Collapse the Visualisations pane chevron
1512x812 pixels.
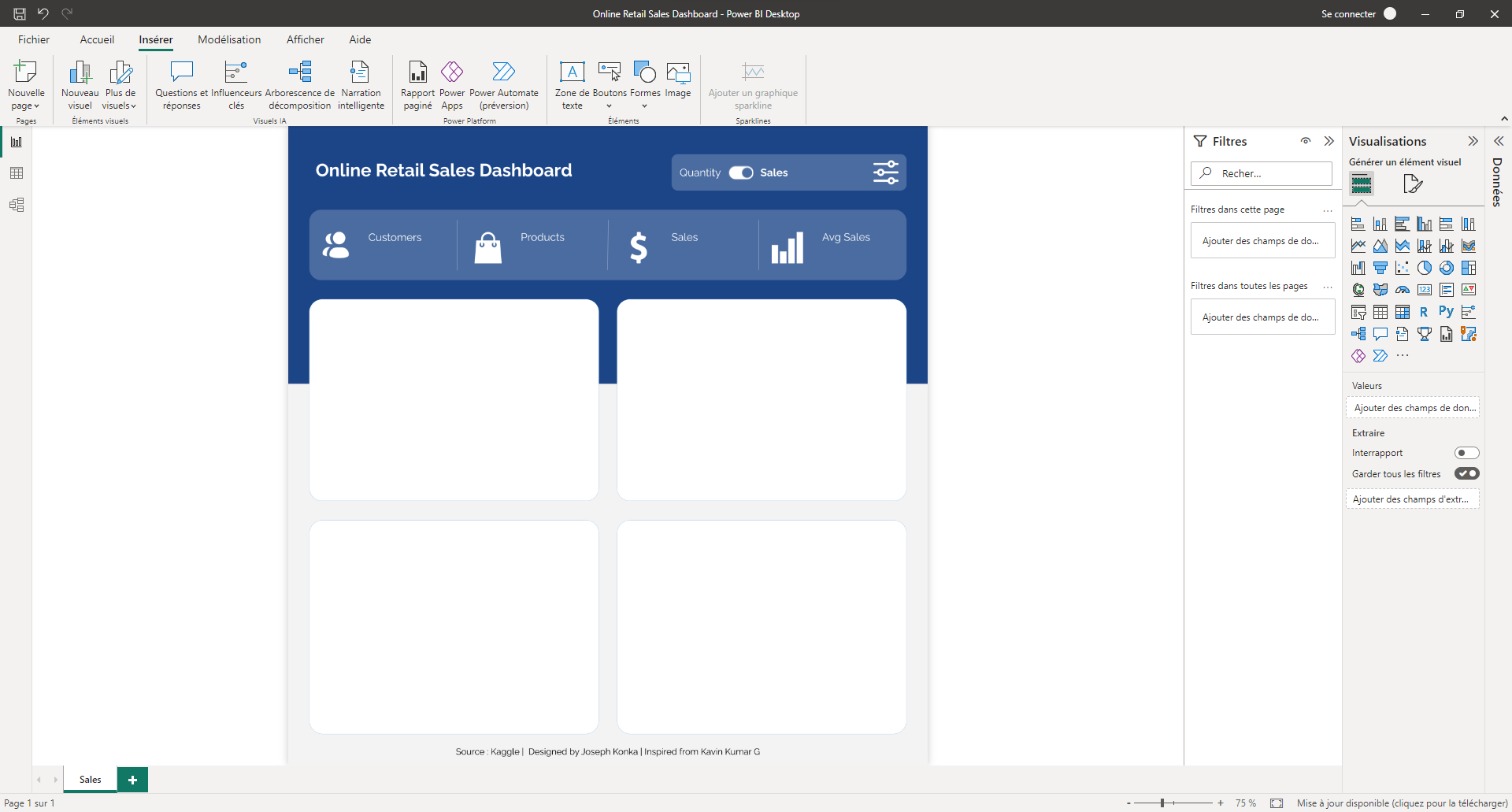click(1473, 141)
